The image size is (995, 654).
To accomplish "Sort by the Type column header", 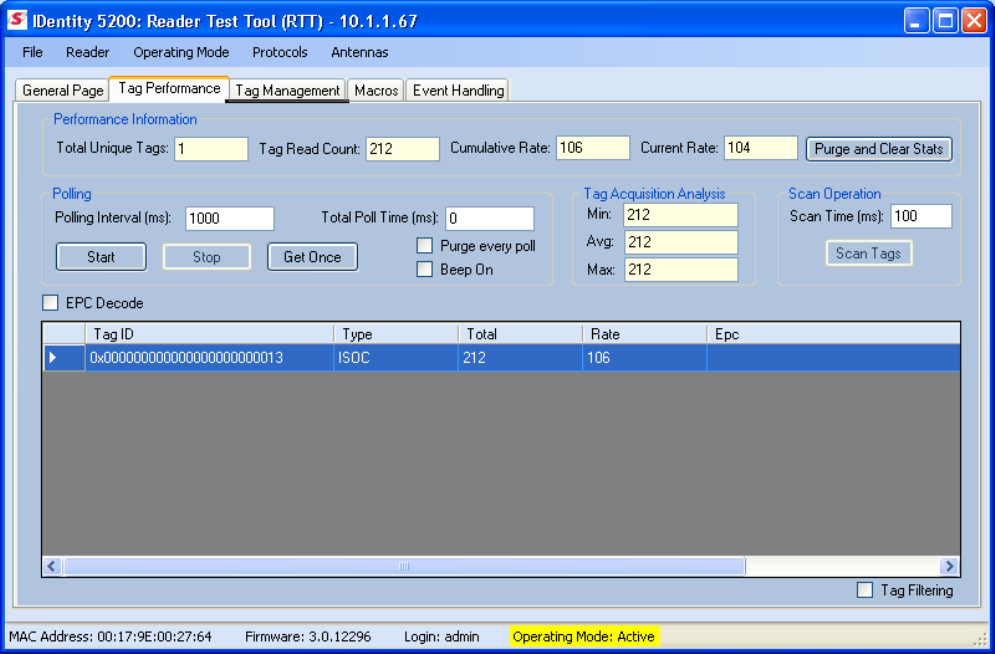I will [x=396, y=334].
